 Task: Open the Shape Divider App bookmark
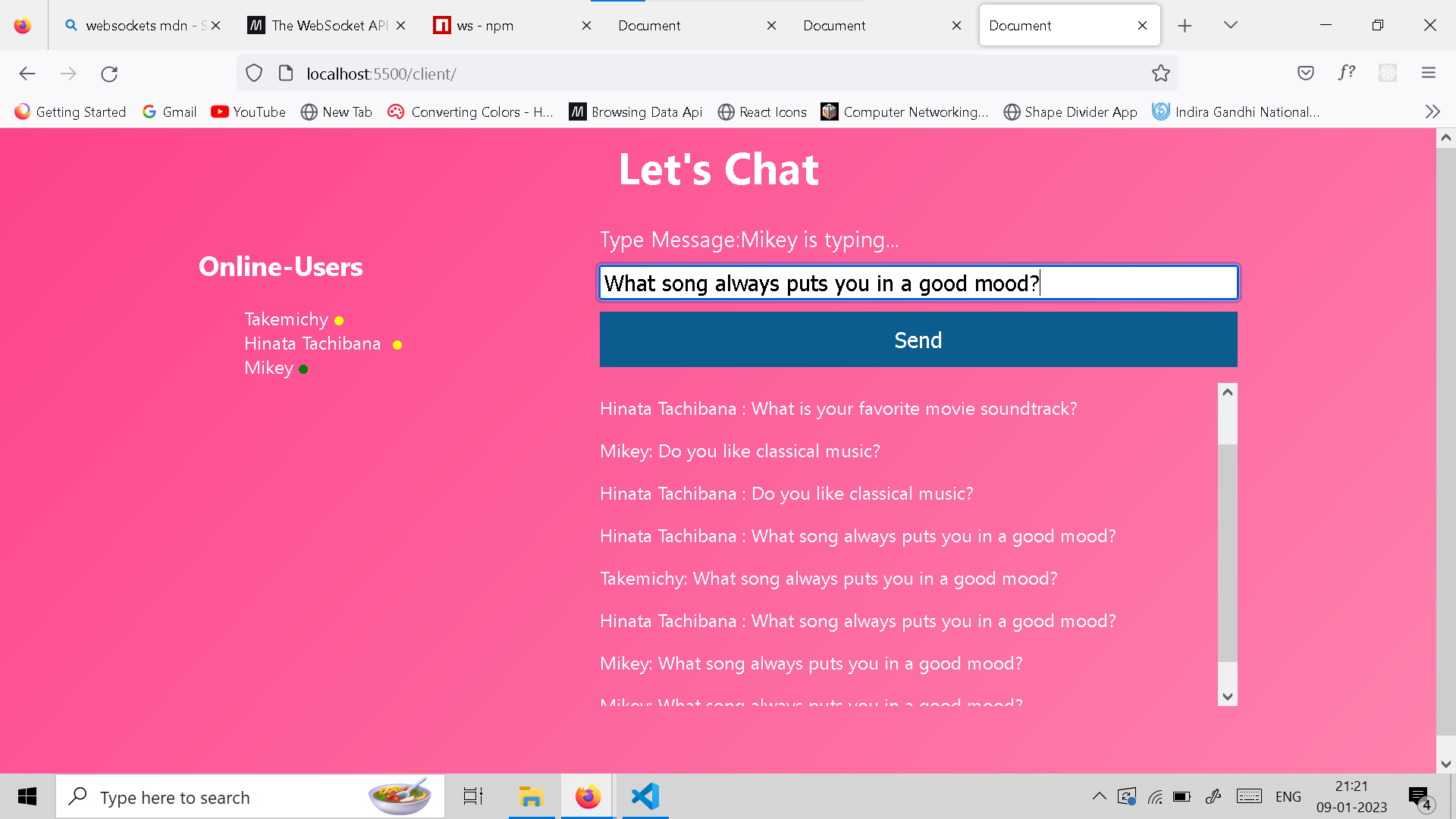click(1071, 111)
